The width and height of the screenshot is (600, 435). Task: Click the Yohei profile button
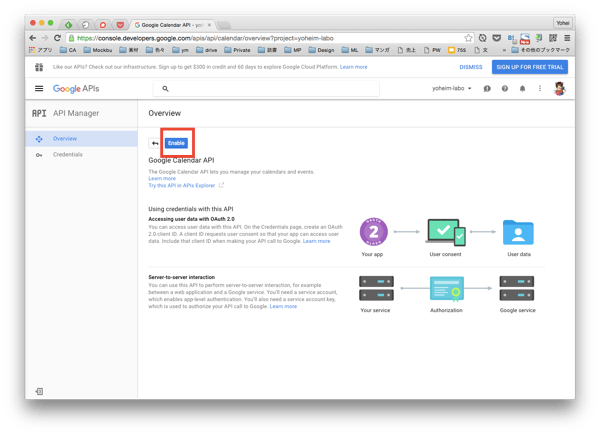point(562,23)
